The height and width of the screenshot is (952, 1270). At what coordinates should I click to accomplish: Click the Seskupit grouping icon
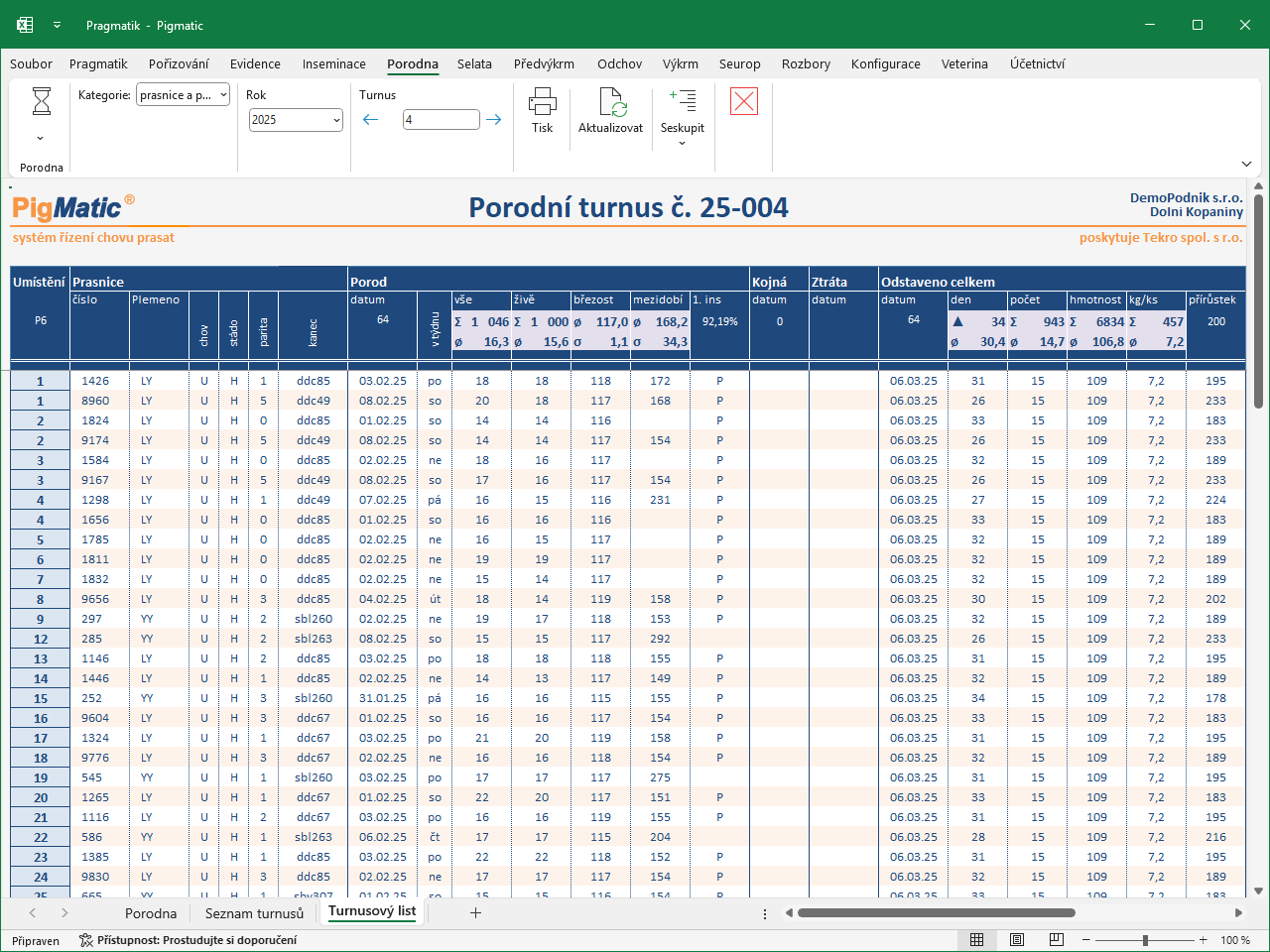coord(683,100)
